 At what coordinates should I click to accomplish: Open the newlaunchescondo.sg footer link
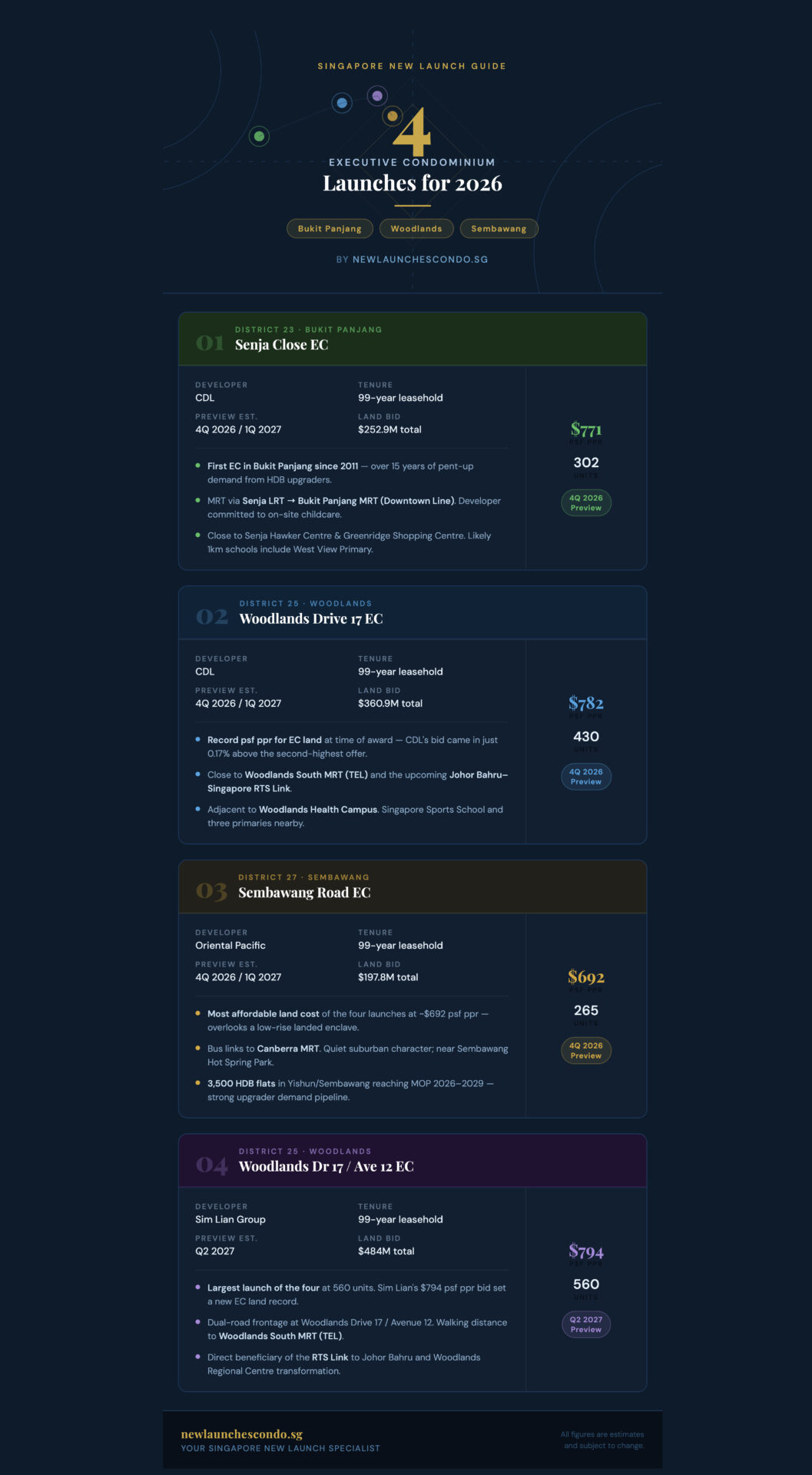(x=242, y=1434)
